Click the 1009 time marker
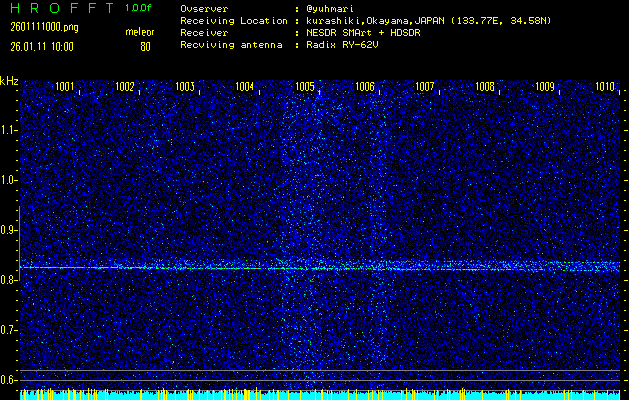The width and height of the screenshot is (629, 400). [545, 86]
